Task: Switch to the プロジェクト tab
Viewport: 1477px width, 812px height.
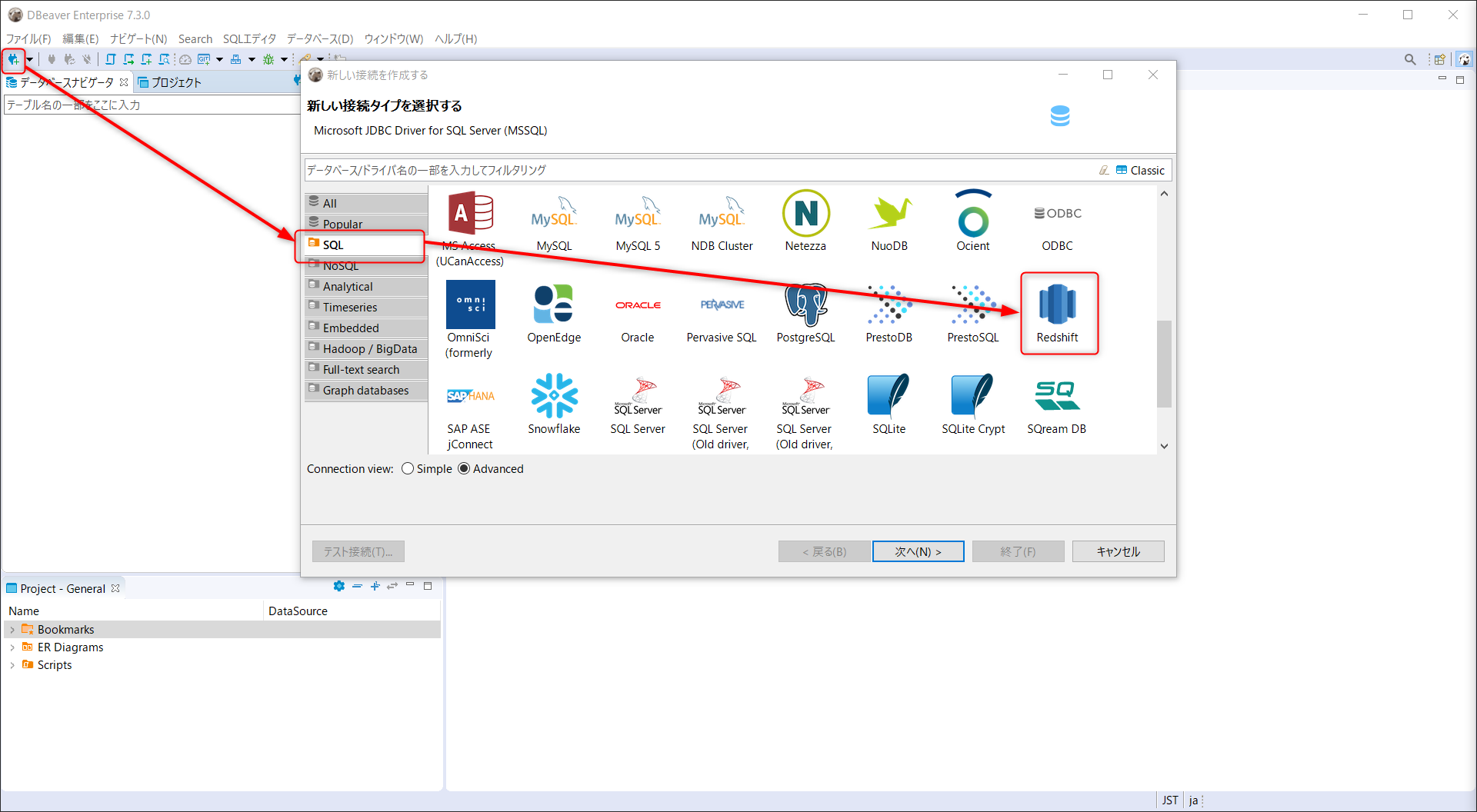Action: pyautogui.click(x=169, y=82)
